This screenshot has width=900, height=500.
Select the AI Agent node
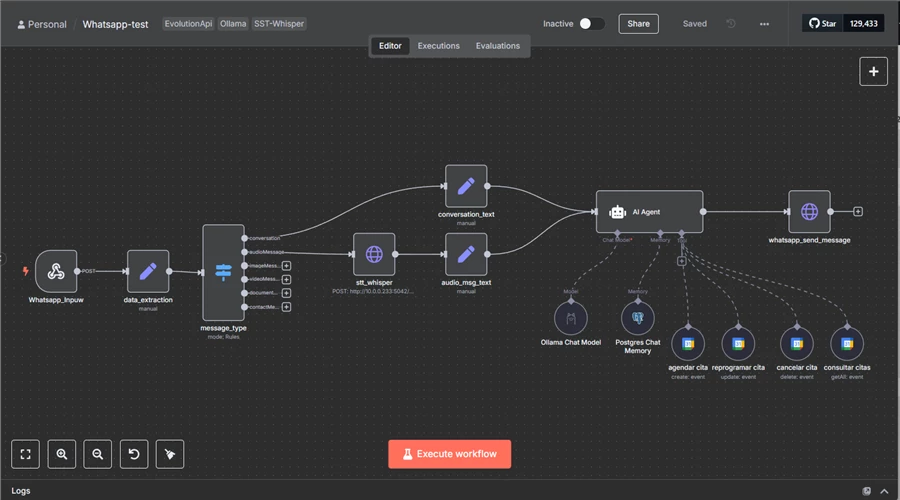coord(649,211)
